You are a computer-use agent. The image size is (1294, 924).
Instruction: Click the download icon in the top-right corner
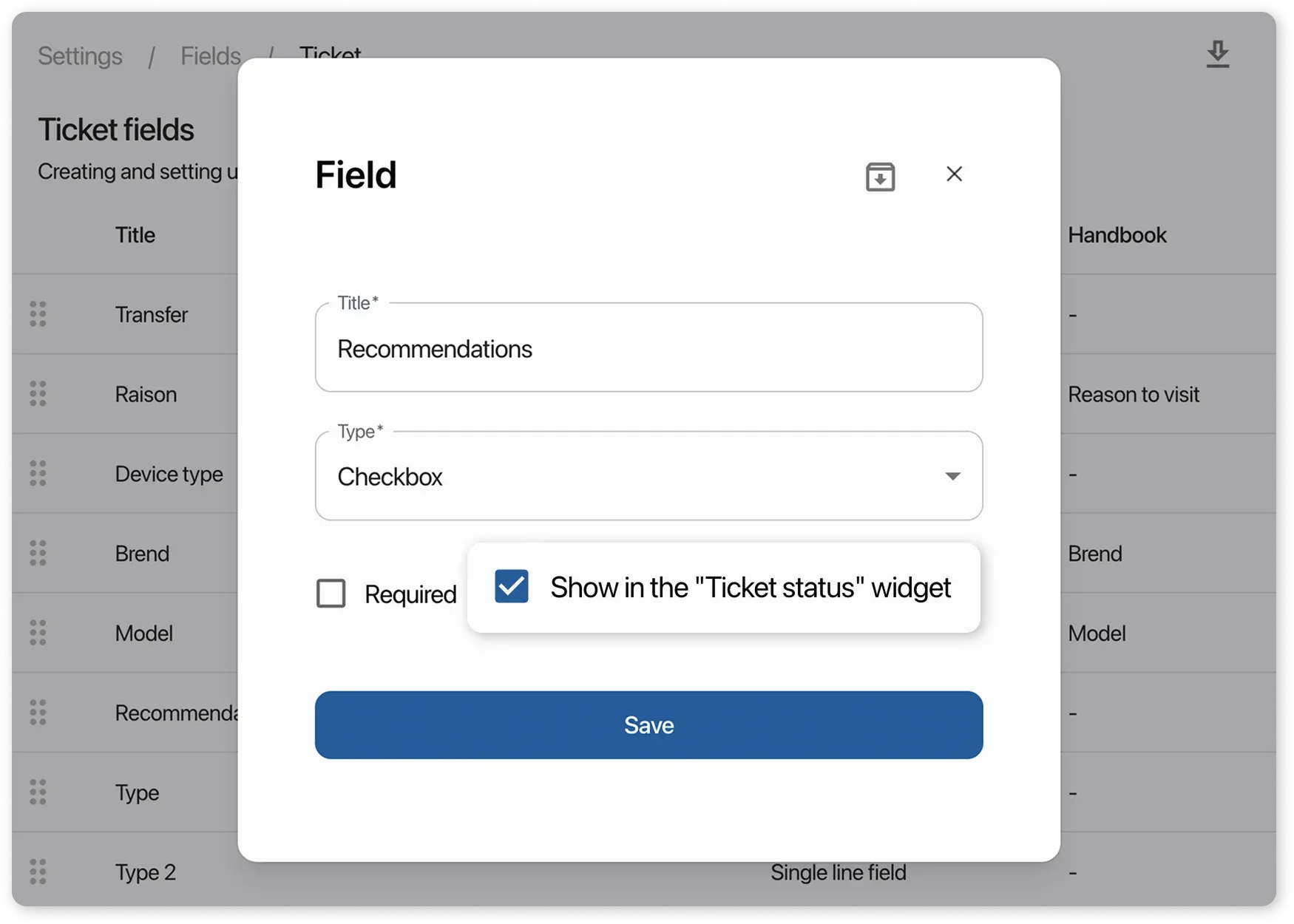click(x=1217, y=54)
